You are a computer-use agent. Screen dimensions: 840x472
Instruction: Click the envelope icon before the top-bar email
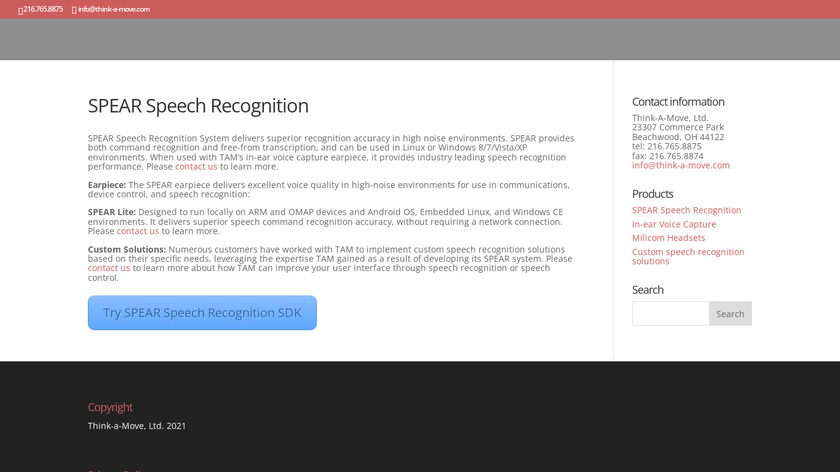74,10
